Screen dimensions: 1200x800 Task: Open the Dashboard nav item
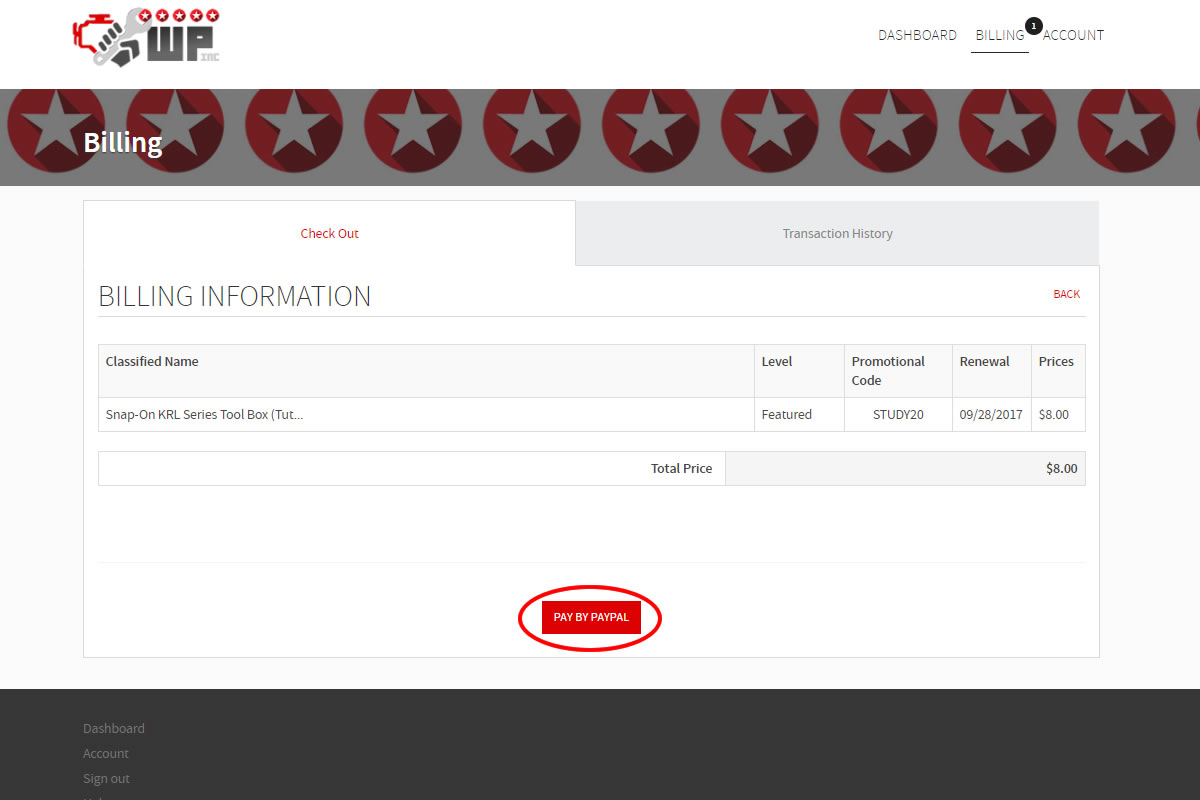click(917, 35)
